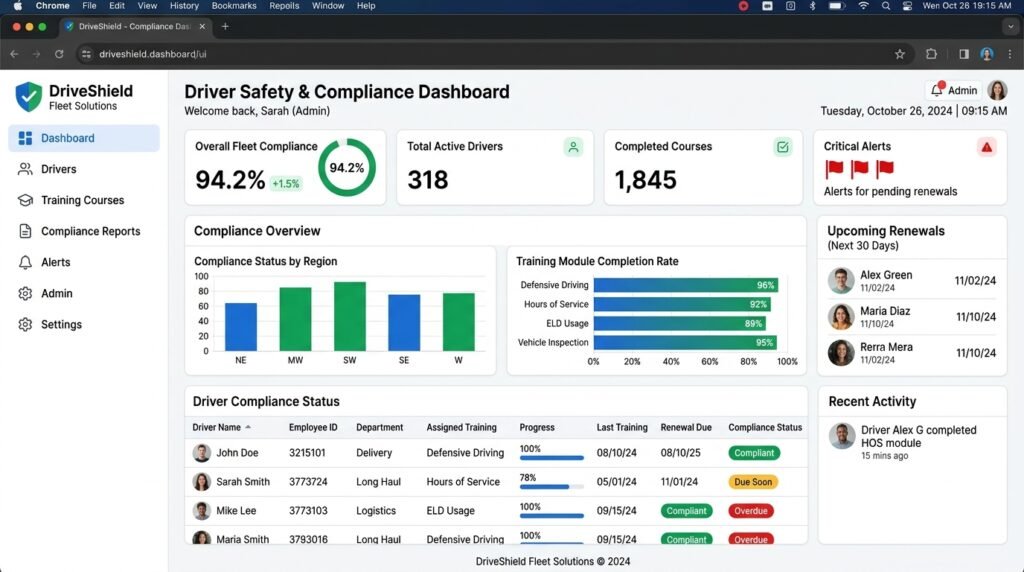The width and height of the screenshot is (1024, 572).
Task: Click the Settings gear icon in sidebar
Action: 25,325
